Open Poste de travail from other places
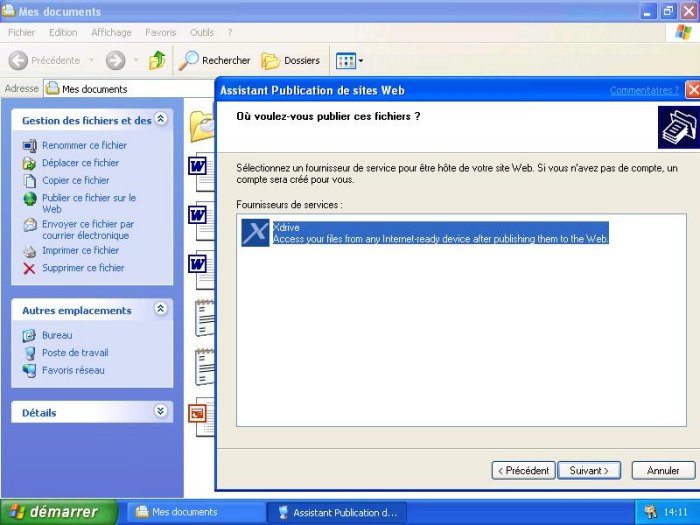The height and width of the screenshot is (525, 700). pyautogui.click(x=74, y=353)
